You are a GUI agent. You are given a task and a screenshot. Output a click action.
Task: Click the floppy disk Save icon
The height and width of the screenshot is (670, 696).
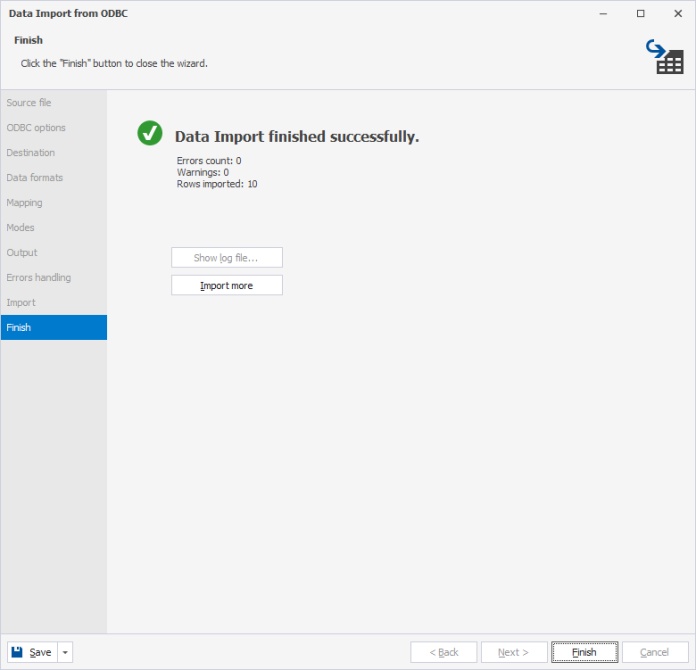(x=18, y=652)
